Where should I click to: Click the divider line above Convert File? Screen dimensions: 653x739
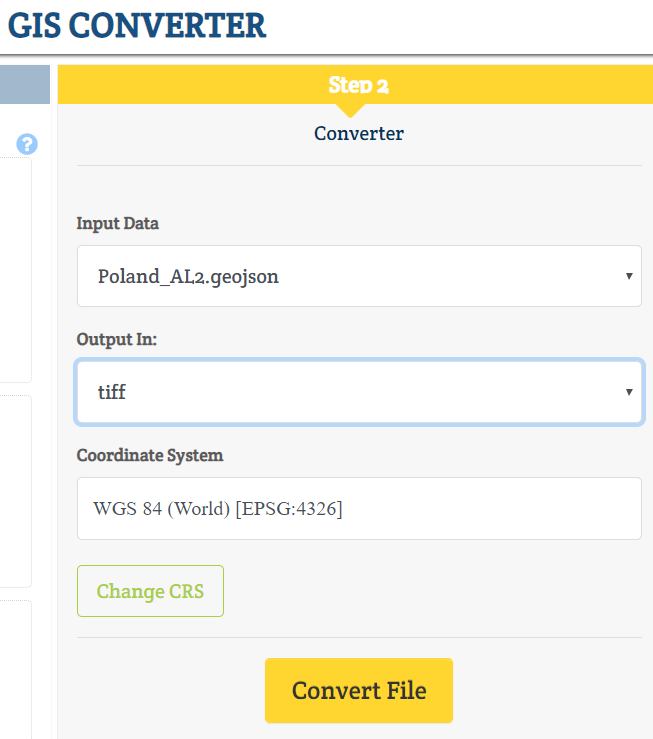359,637
